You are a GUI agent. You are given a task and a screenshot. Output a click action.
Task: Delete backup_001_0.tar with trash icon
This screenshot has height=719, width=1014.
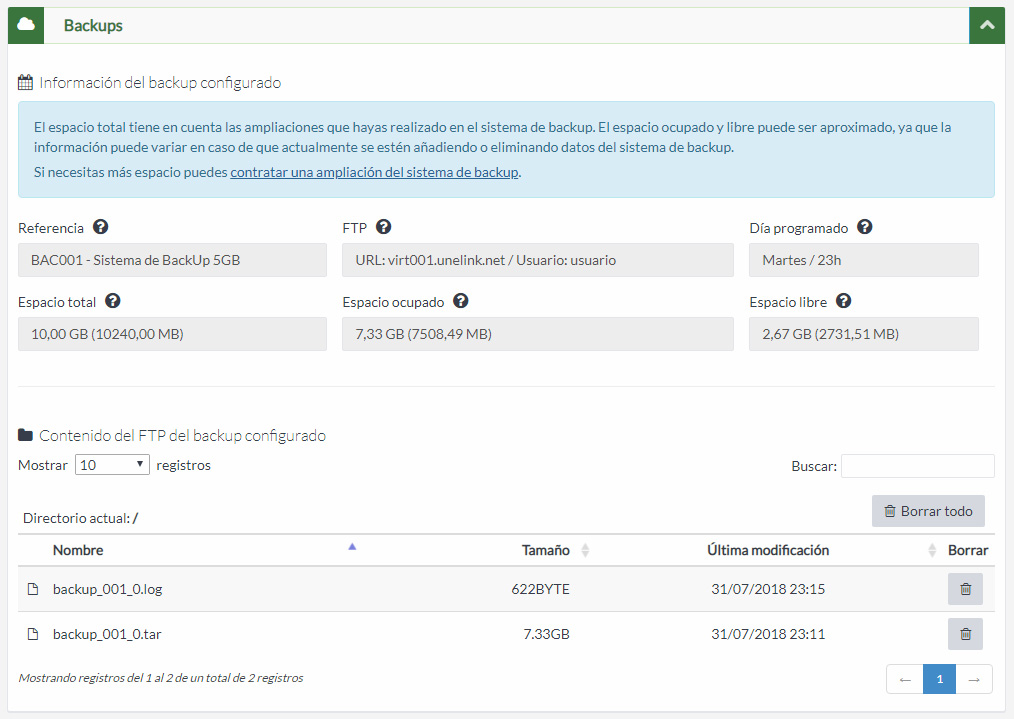coord(965,634)
